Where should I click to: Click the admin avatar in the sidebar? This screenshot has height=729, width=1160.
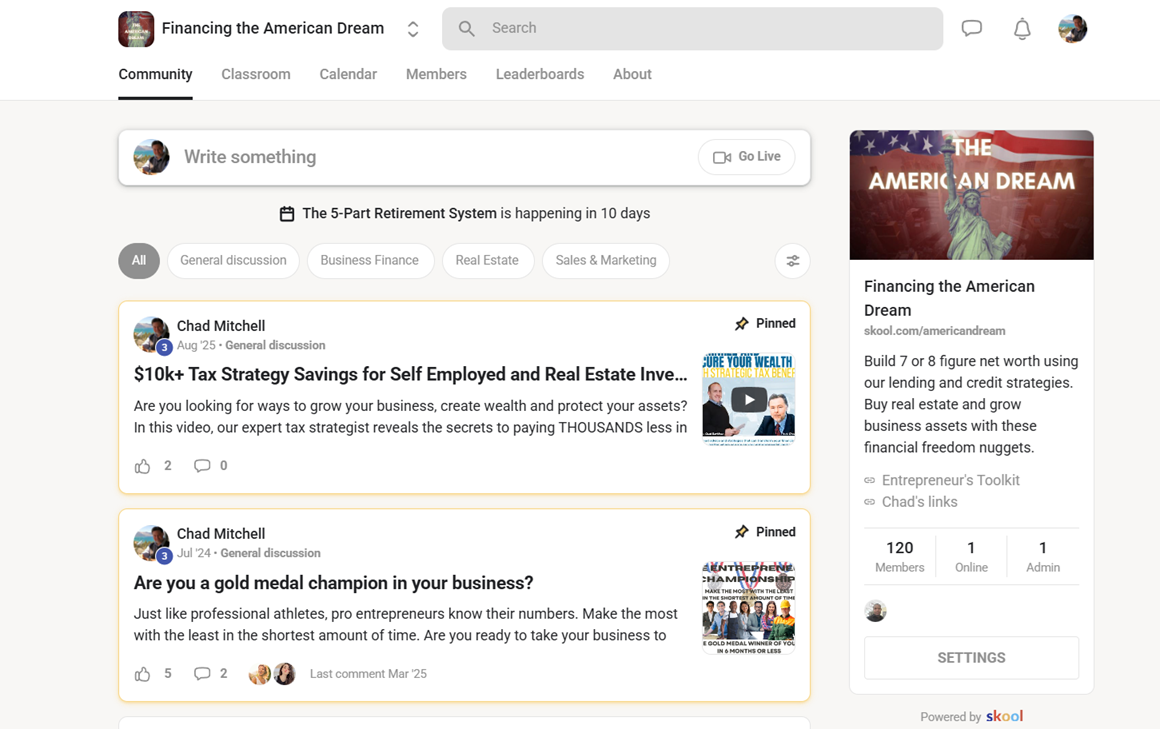click(x=875, y=611)
